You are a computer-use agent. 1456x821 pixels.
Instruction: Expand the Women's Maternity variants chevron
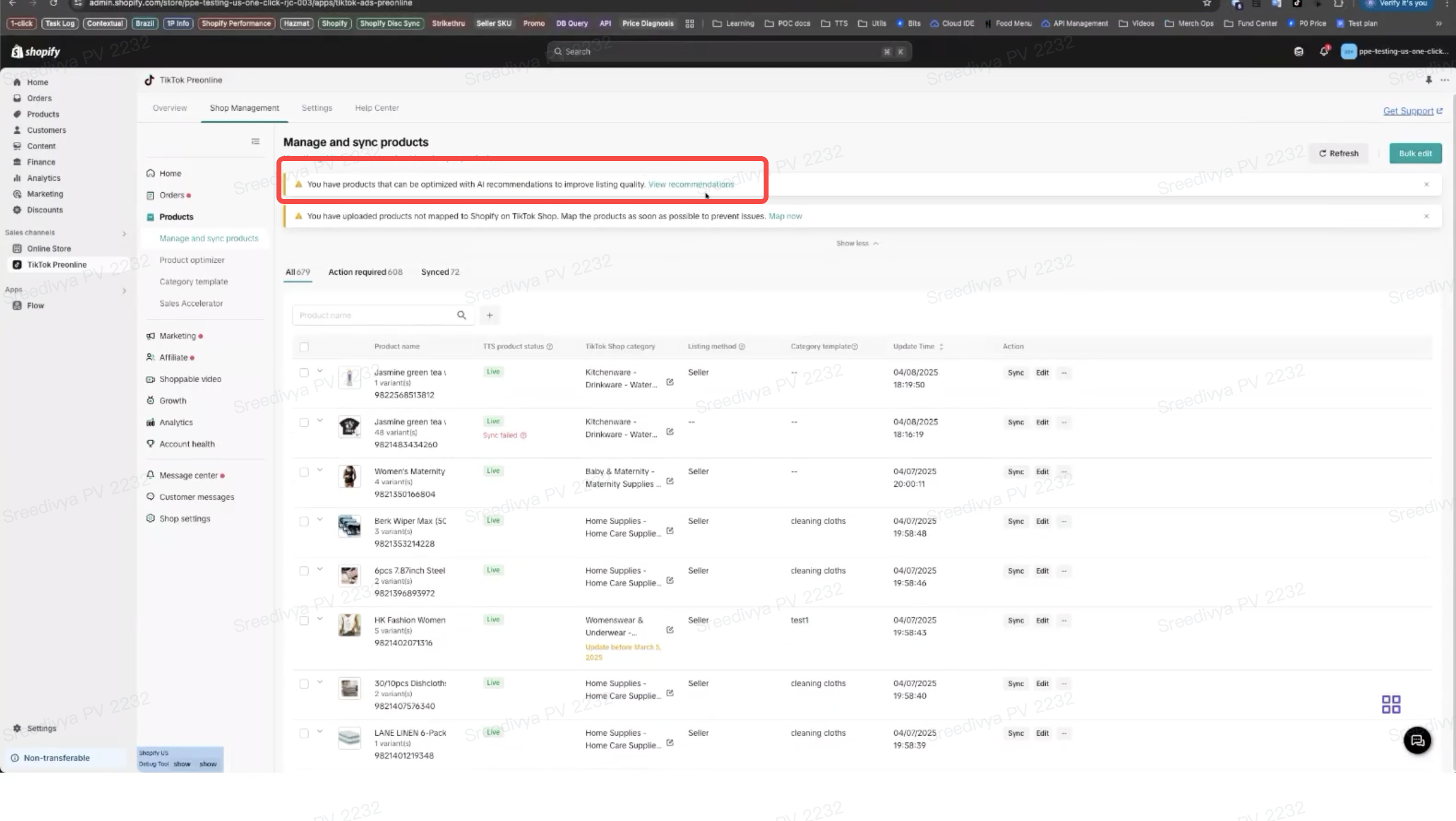coord(320,470)
